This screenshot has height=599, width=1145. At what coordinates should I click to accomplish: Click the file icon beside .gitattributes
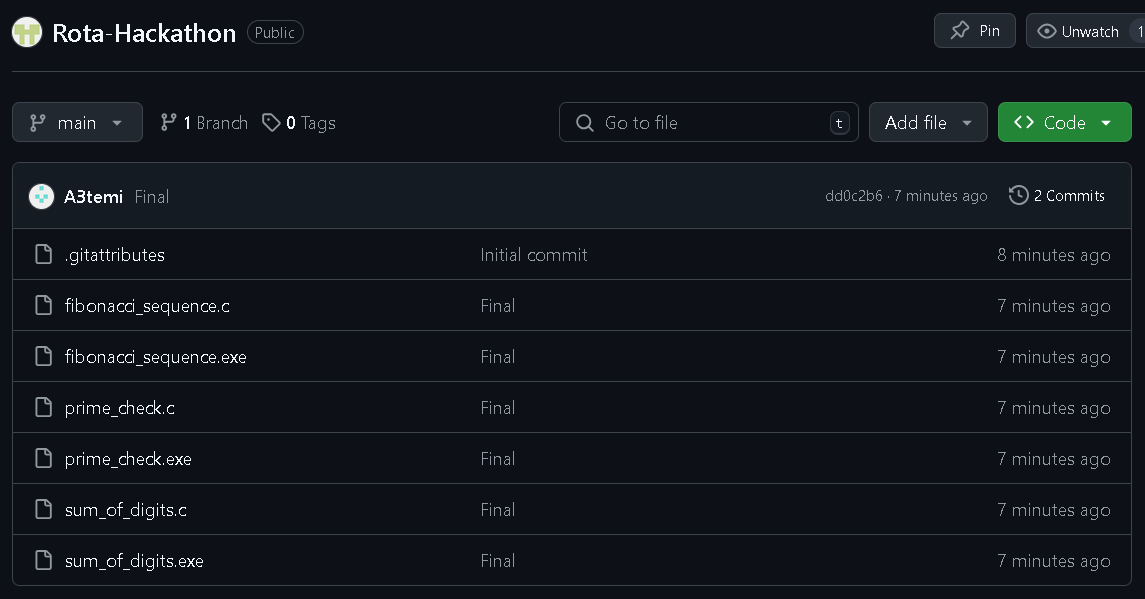[43, 254]
